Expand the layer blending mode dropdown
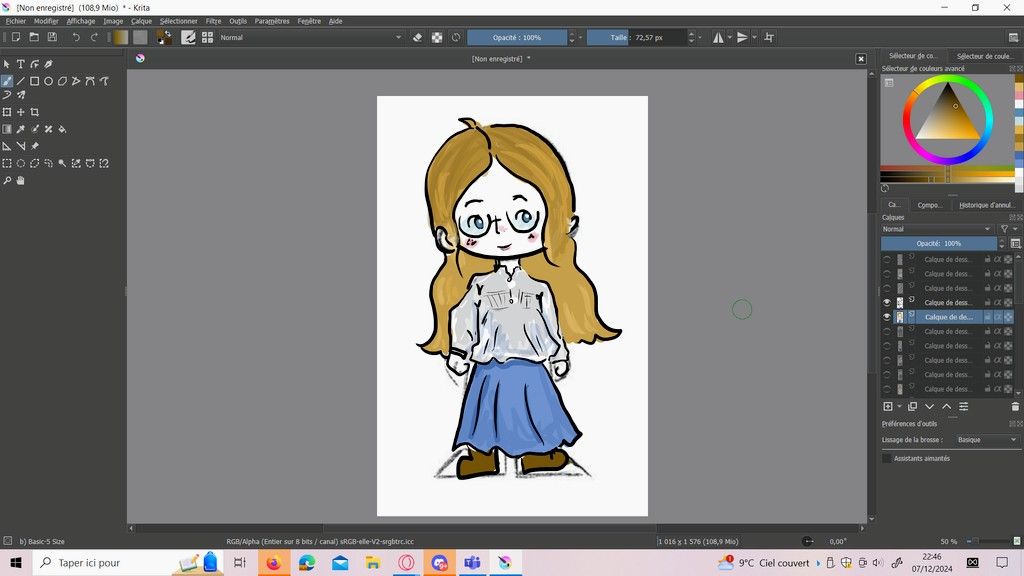1024x576 pixels. pos(937,229)
